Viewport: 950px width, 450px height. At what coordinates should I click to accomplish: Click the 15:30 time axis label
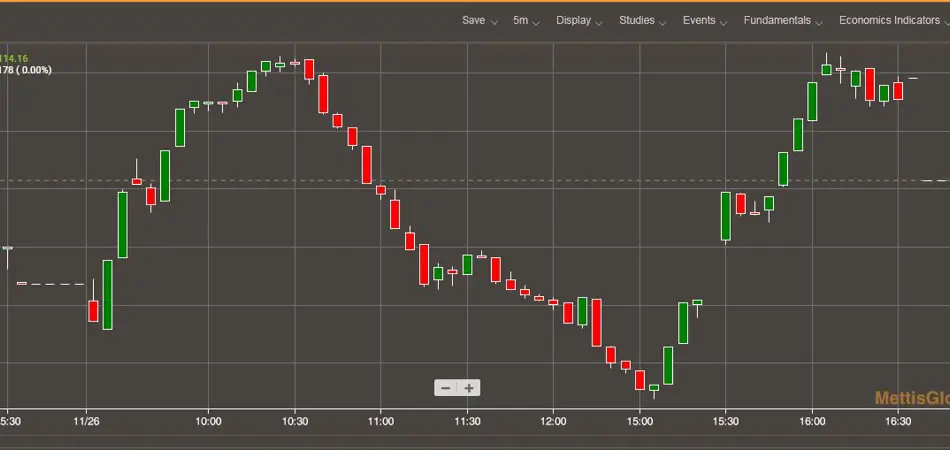coord(725,421)
